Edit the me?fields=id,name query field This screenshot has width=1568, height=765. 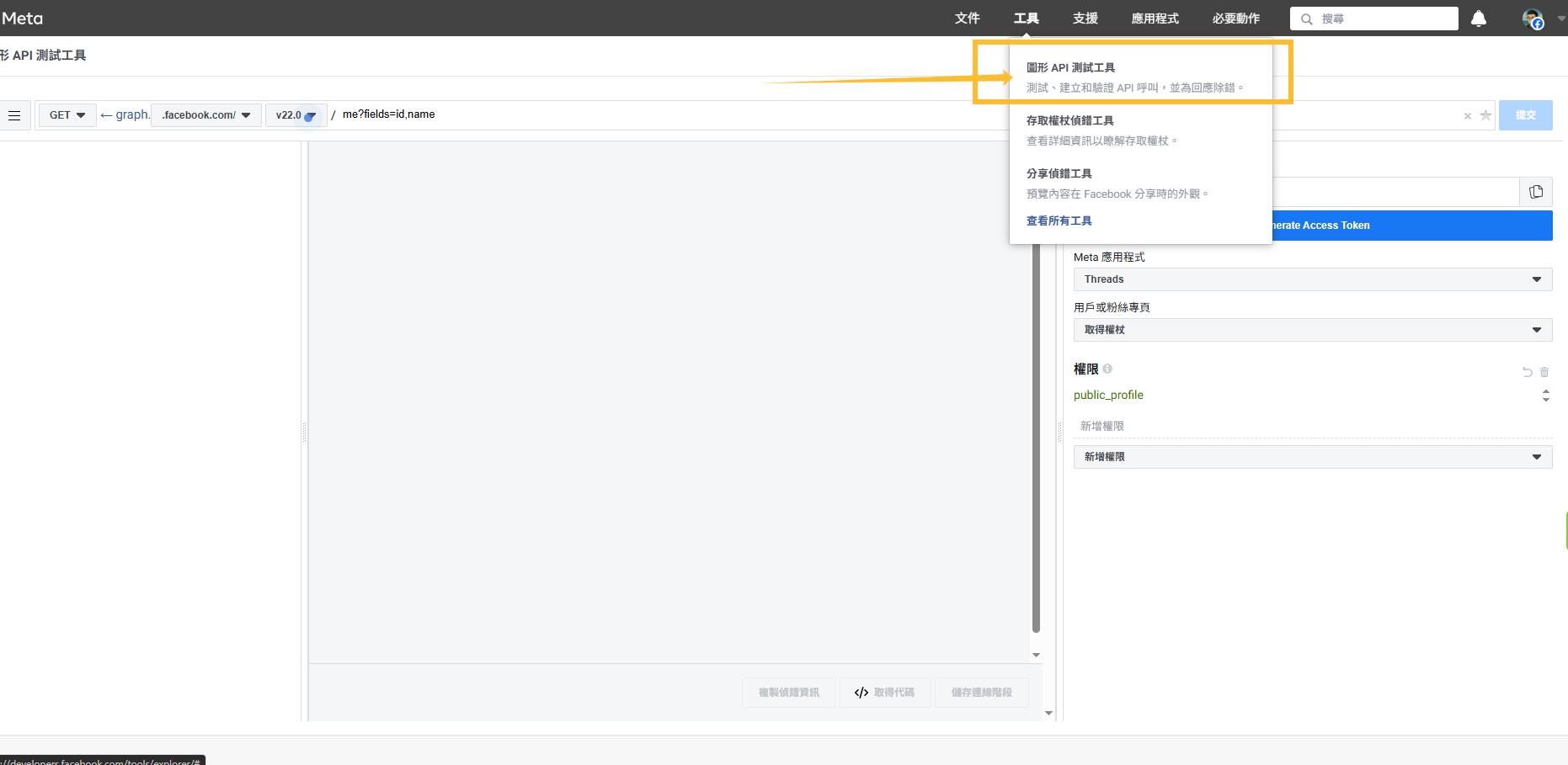pos(674,114)
